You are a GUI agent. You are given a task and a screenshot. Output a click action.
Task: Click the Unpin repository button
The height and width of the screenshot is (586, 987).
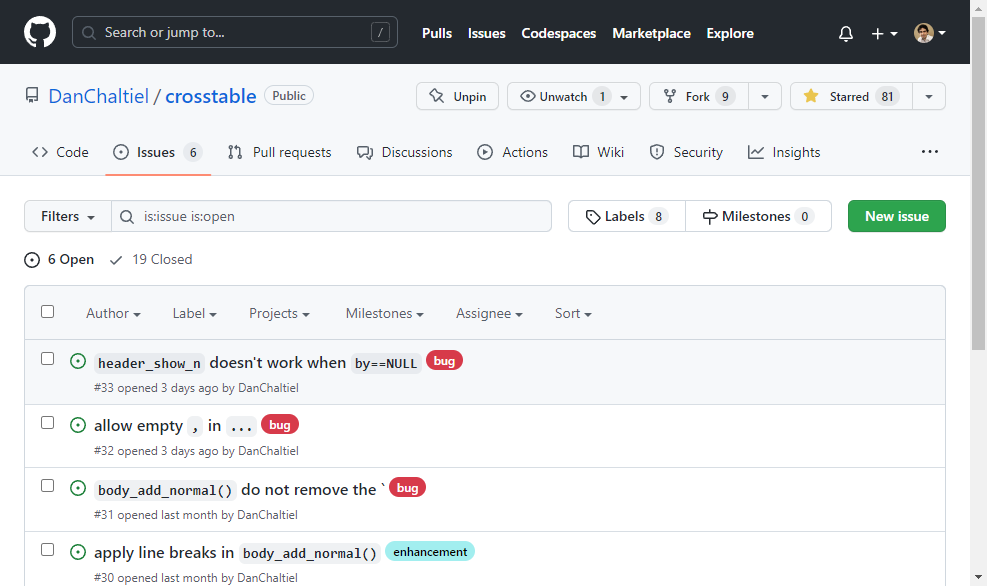[457, 96]
